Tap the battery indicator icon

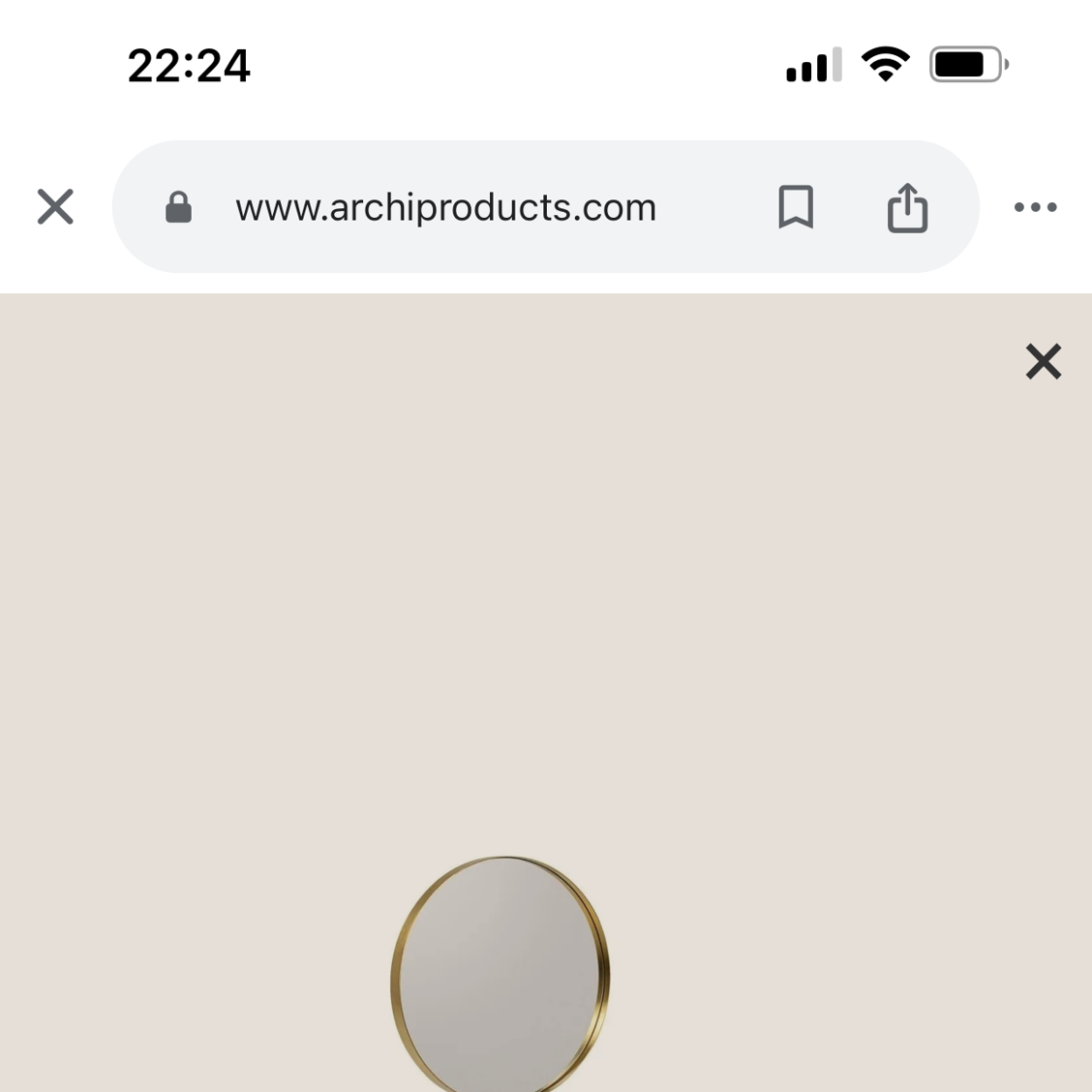click(969, 65)
